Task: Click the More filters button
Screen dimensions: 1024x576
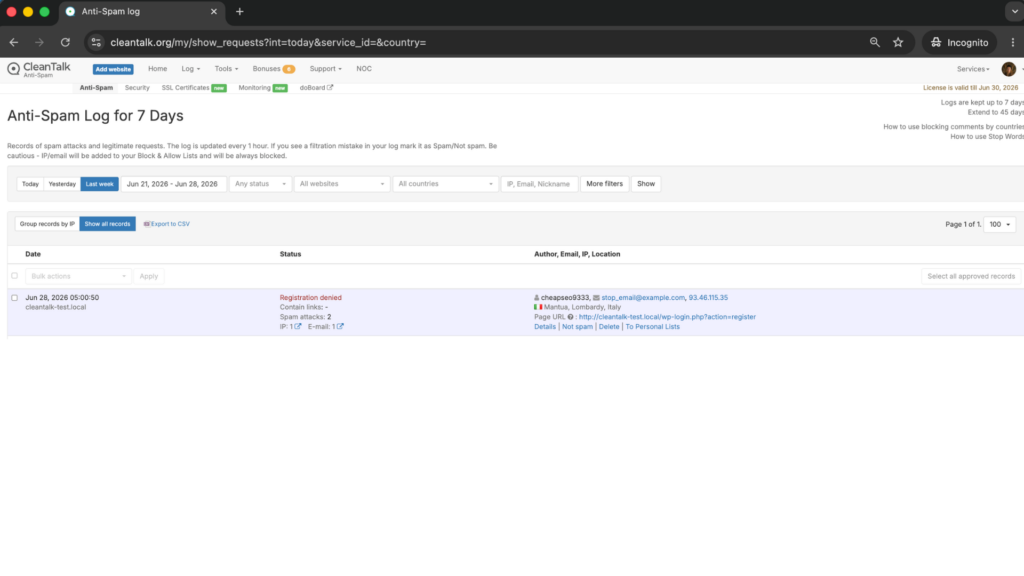Action: 604,184
